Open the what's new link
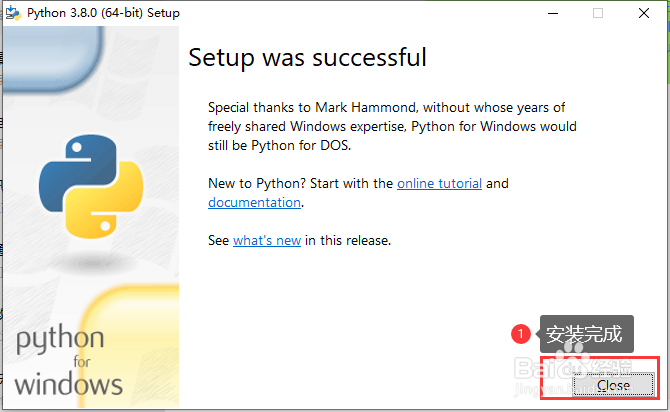The width and height of the screenshot is (670, 412). click(x=267, y=240)
